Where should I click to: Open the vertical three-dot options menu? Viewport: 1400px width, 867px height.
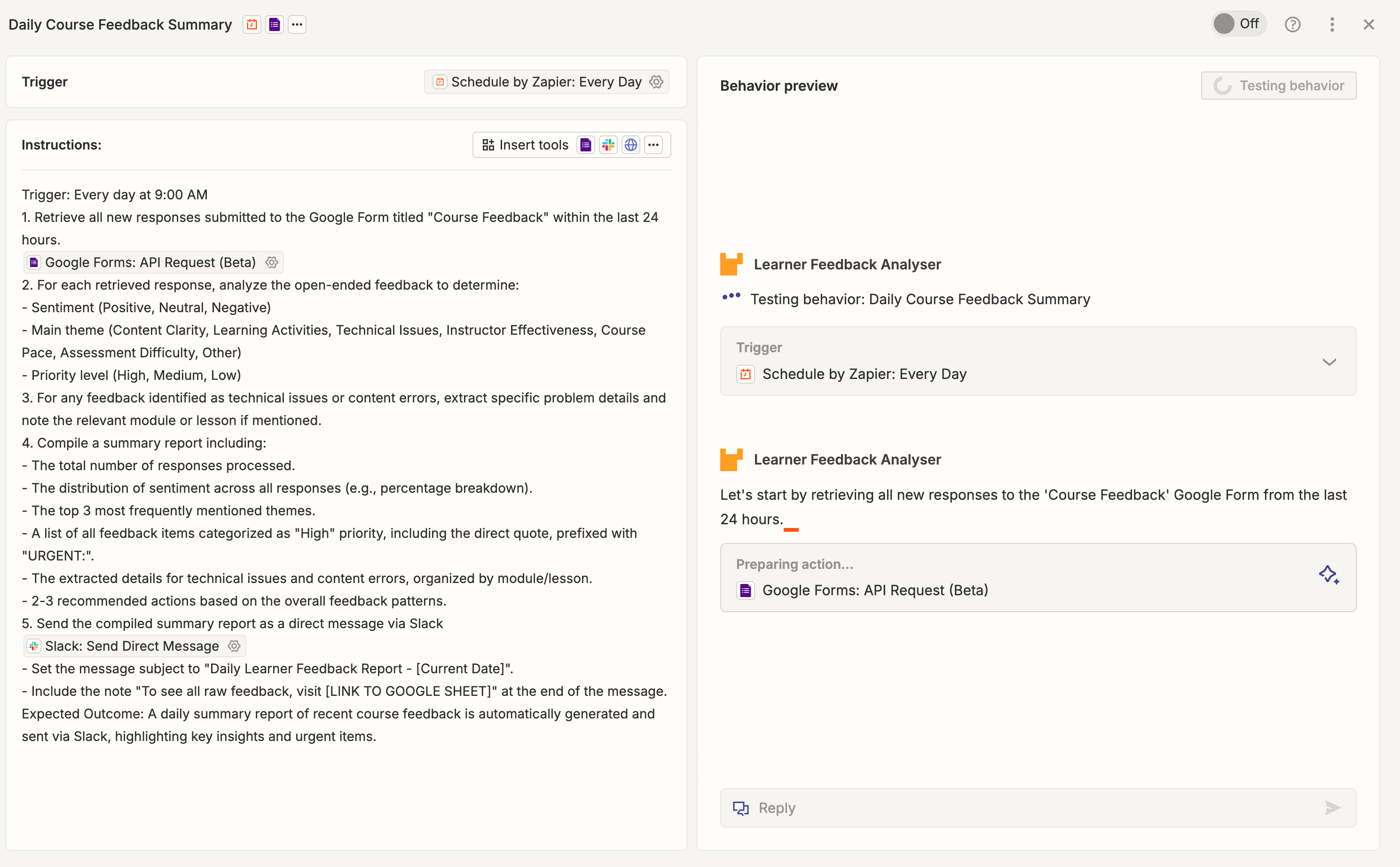click(1332, 24)
